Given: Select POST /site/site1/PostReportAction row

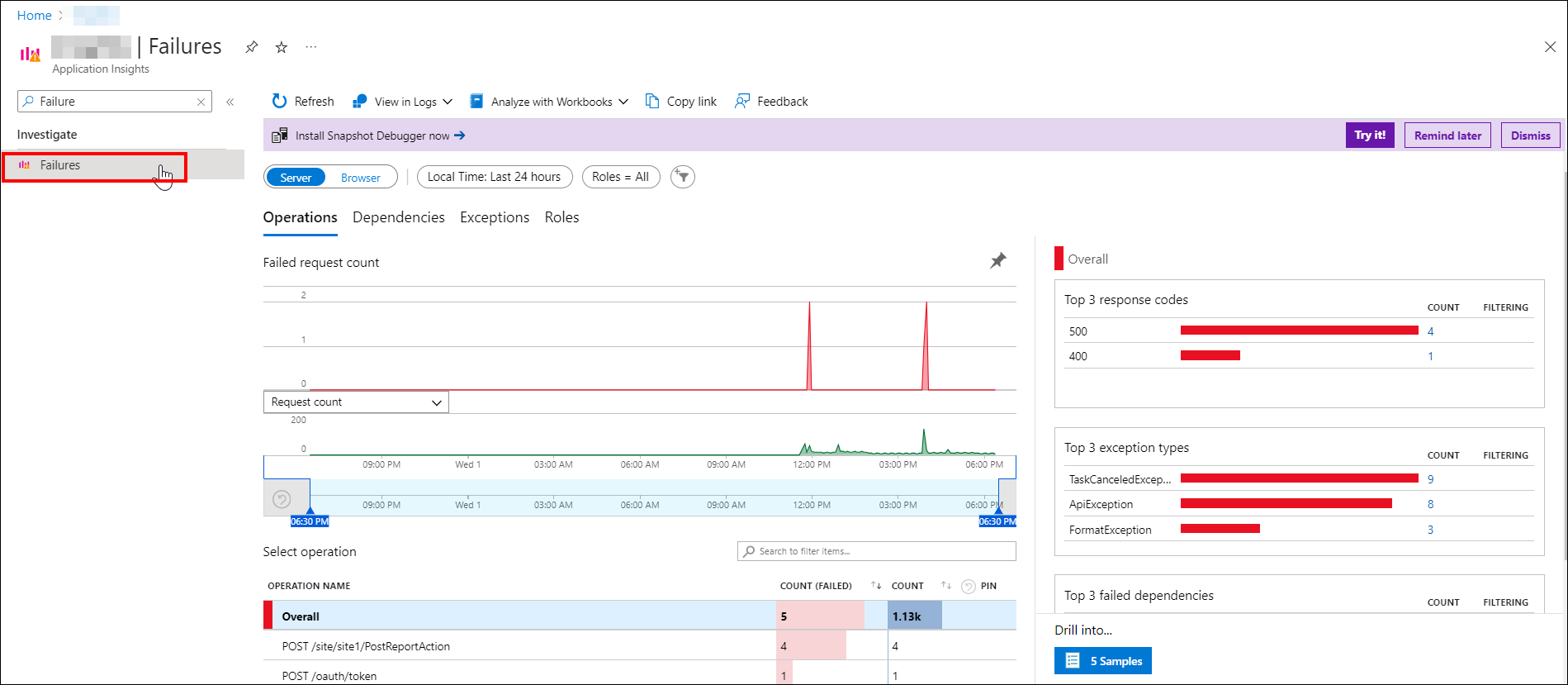Looking at the screenshot, I should tap(640, 646).
